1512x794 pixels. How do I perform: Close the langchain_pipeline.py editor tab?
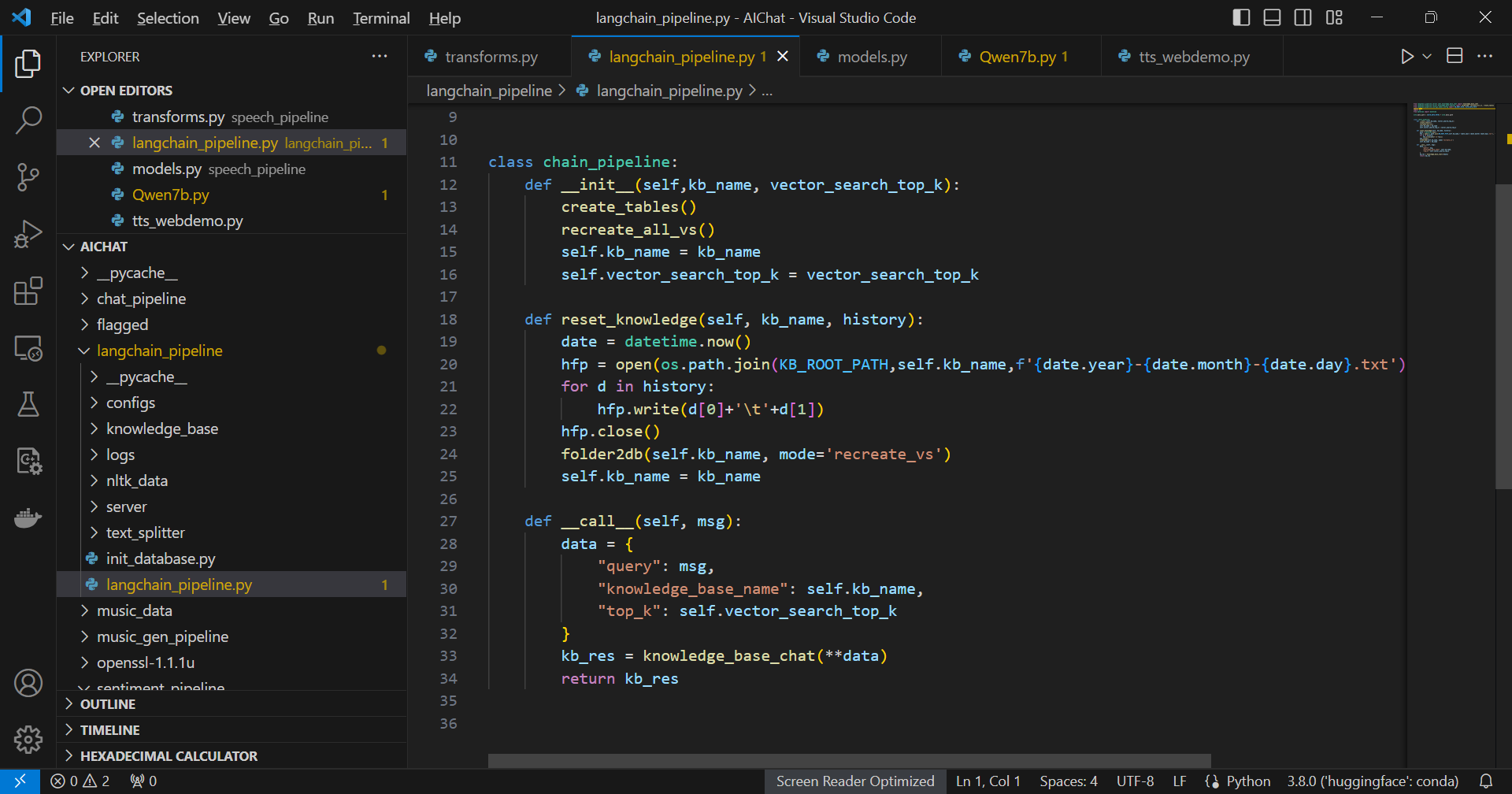(783, 56)
